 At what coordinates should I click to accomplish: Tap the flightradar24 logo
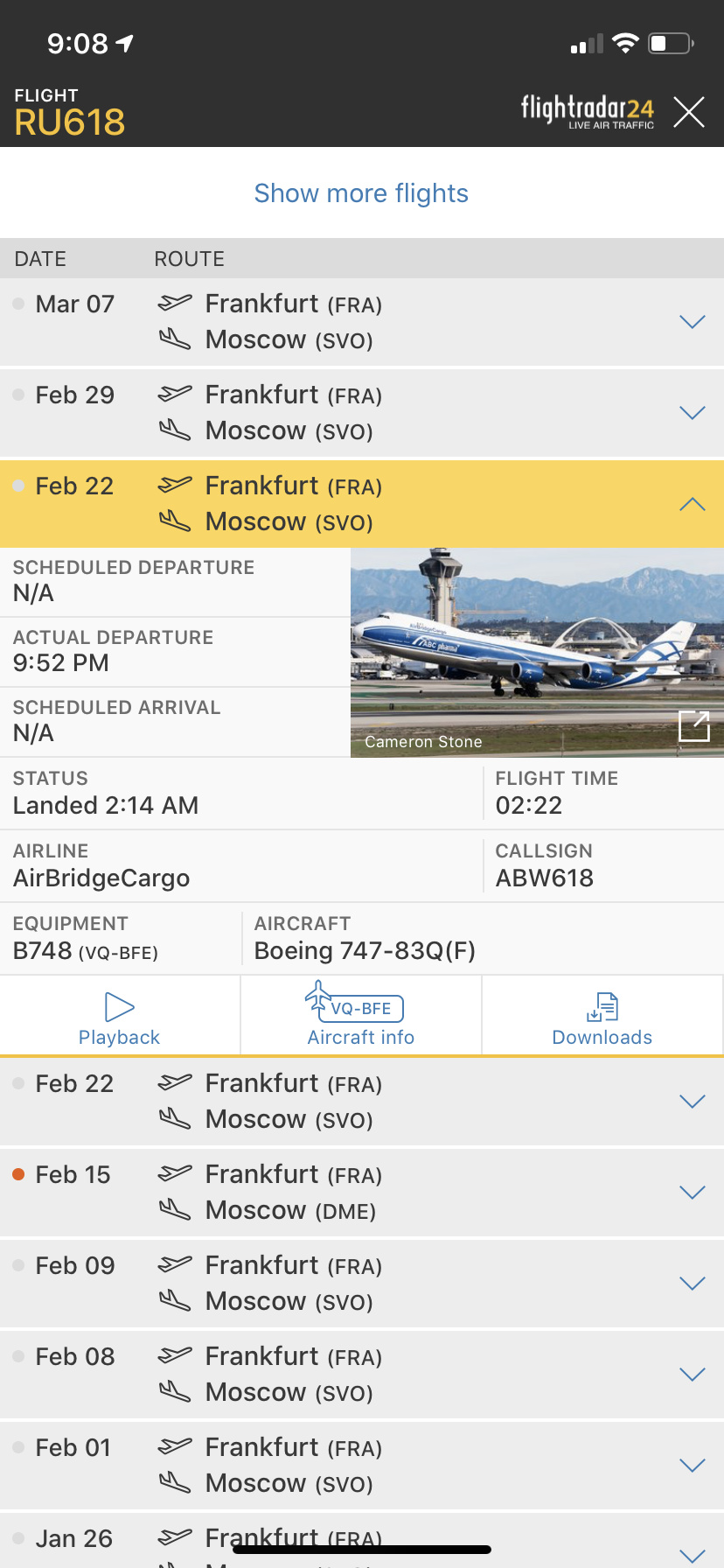588,111
